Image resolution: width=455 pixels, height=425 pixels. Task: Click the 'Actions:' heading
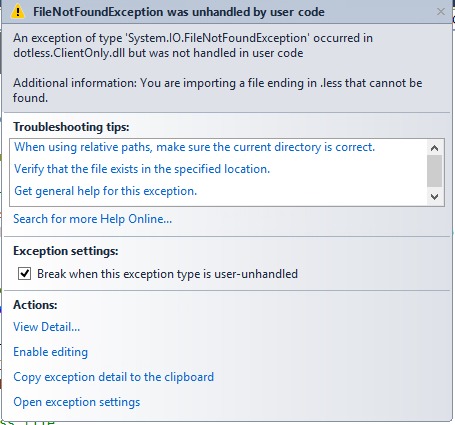(x=35, y=305)
